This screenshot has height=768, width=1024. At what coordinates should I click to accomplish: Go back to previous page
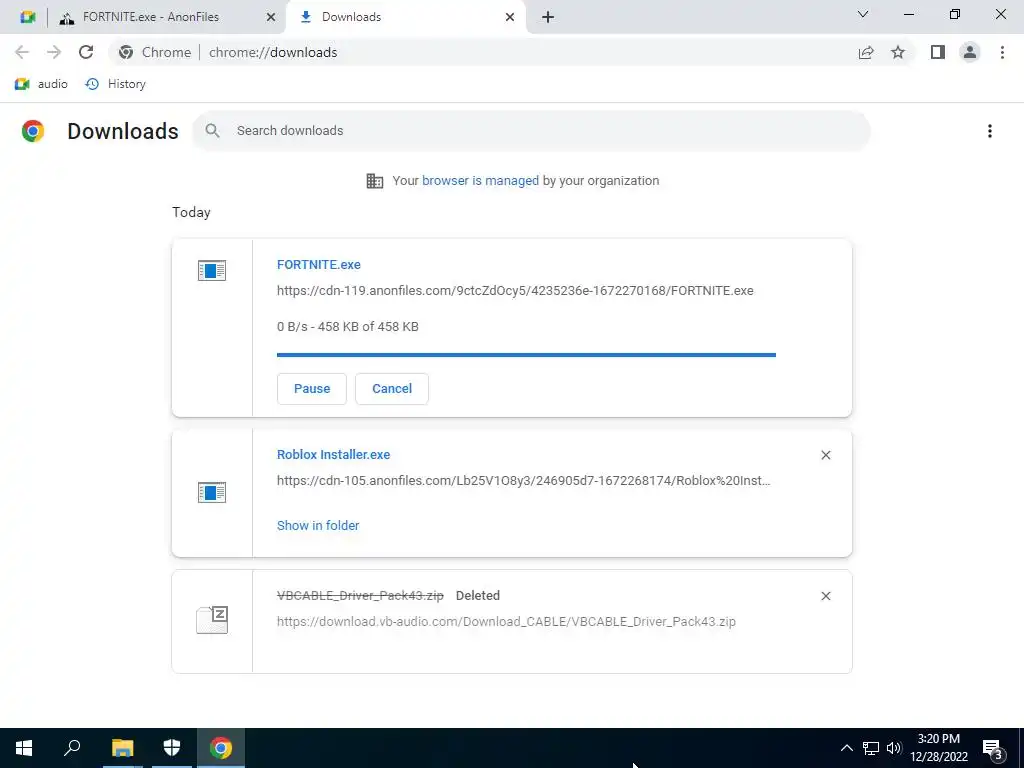pyautogui.click(x=22, y=52)
